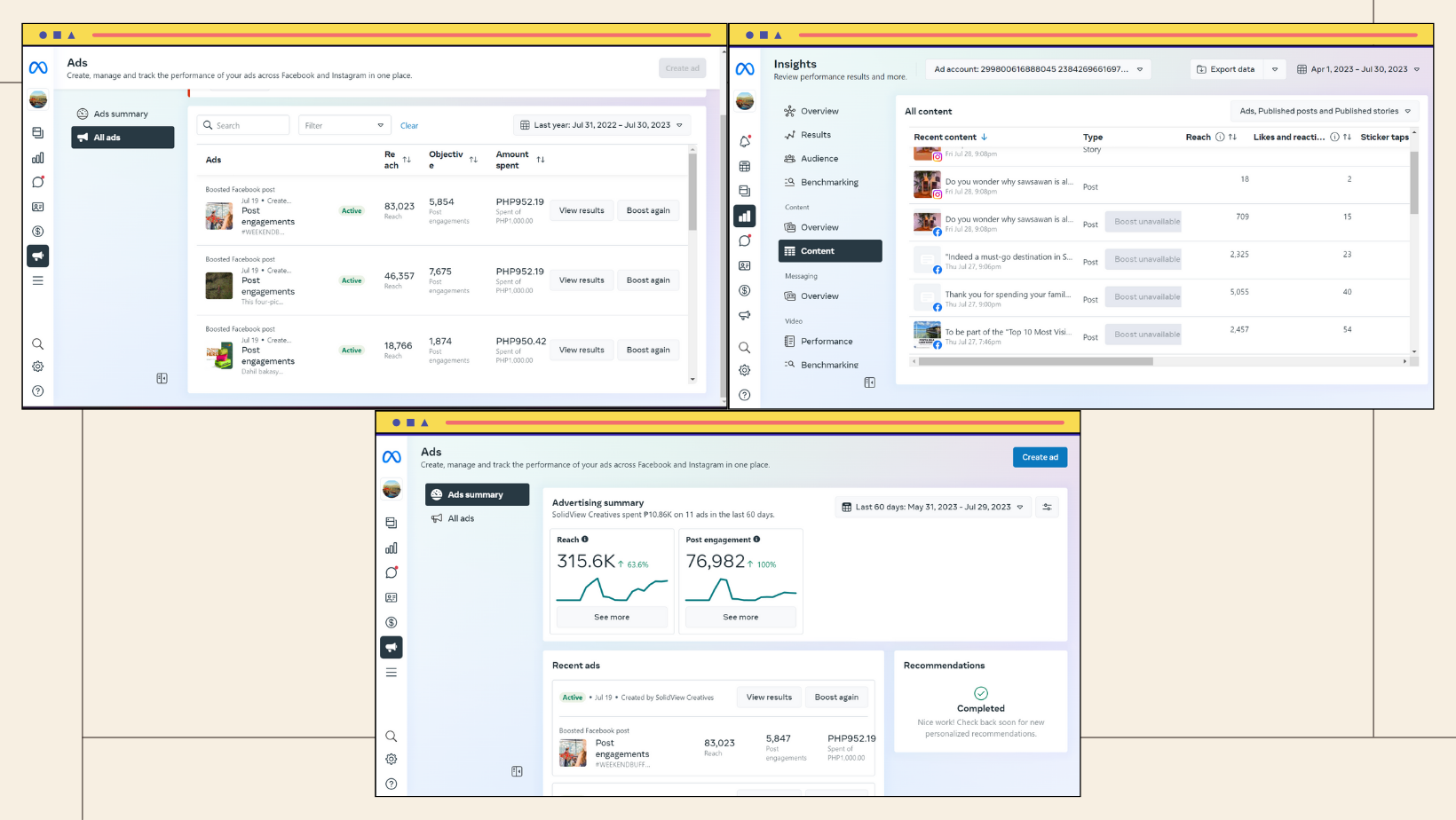Click the Meta logo in the All ads list window
The image size is (1456, 820).
[x=38, y=68]
